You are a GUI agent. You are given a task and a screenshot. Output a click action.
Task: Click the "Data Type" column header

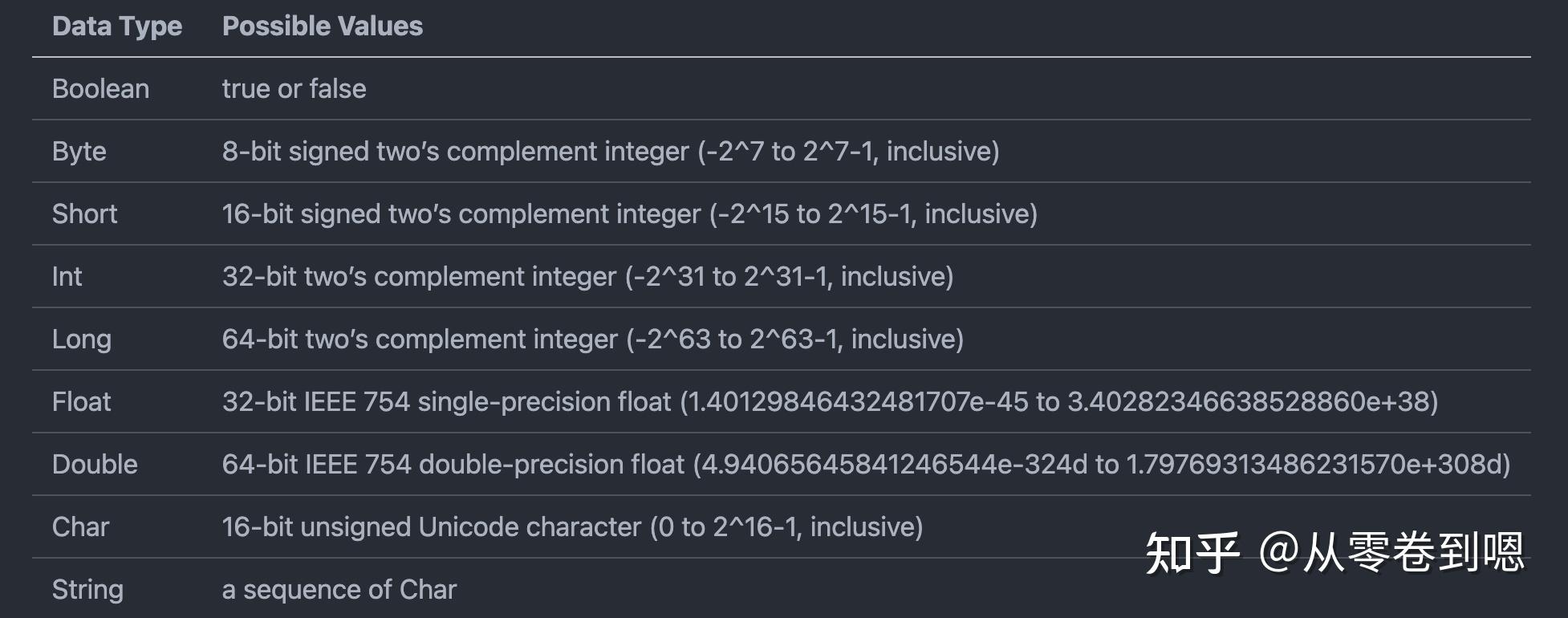coord(117,26)
